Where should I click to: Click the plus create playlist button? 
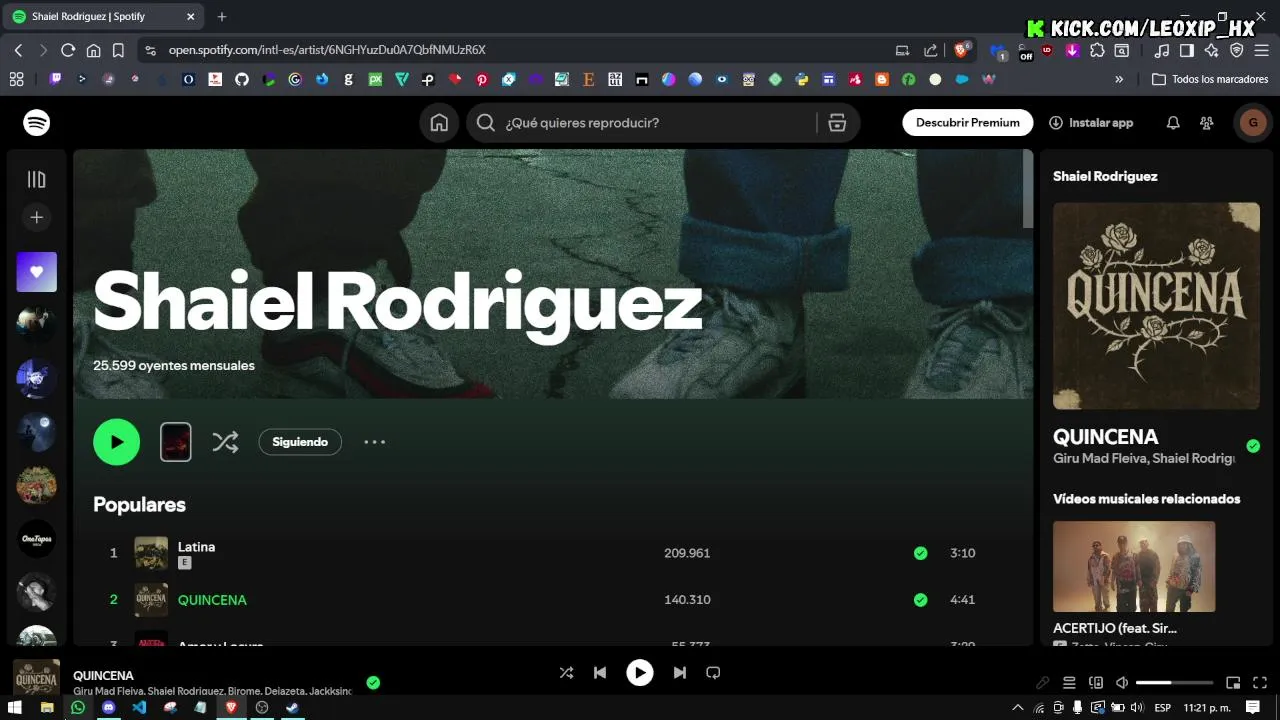click(37, 217)
